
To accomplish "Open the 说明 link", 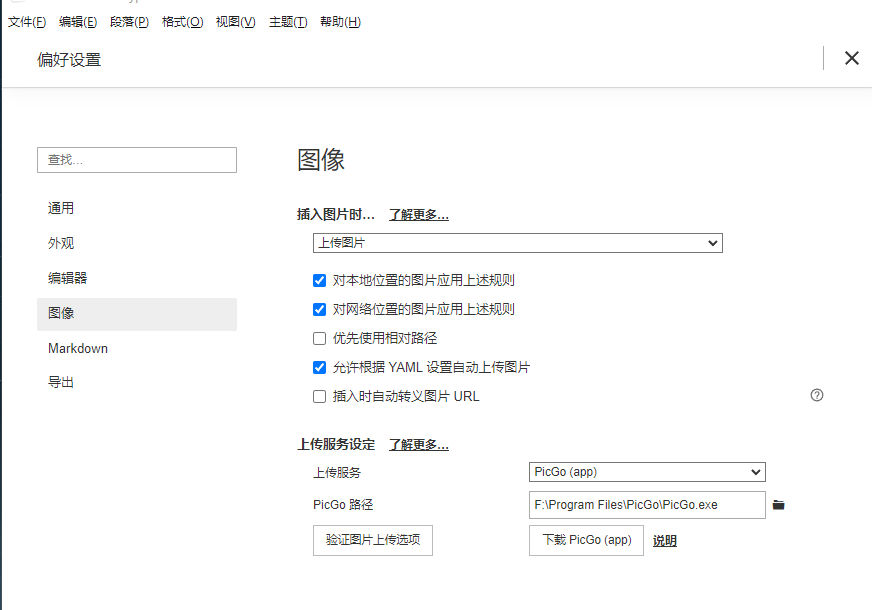I will pyautogui.click(x=665, y=541).
